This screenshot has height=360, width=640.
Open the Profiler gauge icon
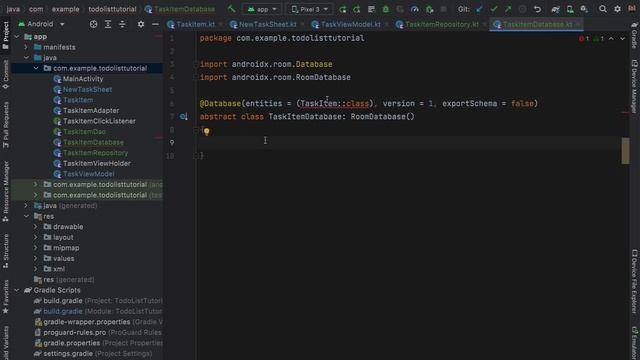(415, 9)
